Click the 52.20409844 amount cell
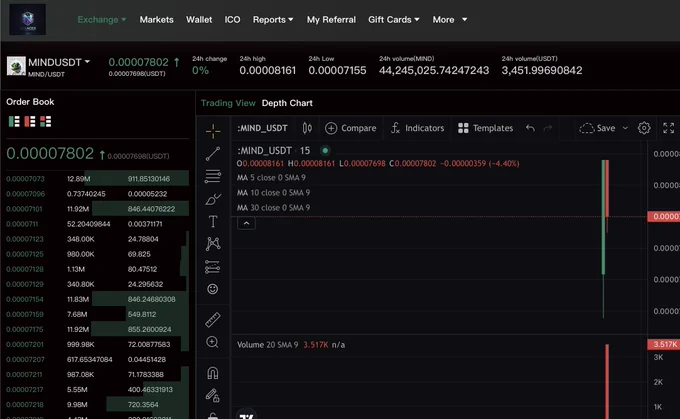 pos(88,224)
